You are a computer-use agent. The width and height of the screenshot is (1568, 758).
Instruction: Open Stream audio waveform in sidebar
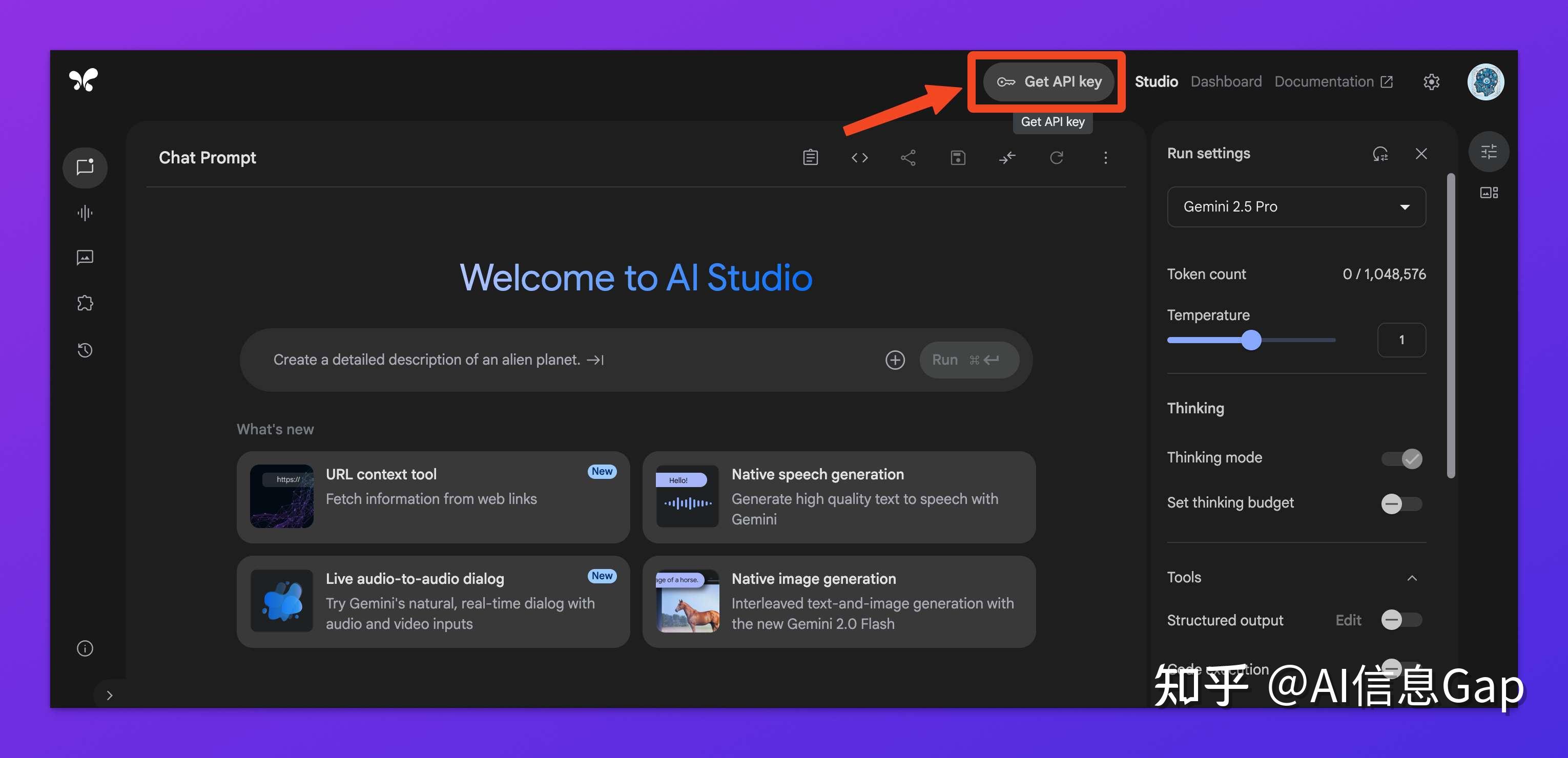[x=85, y=213]
